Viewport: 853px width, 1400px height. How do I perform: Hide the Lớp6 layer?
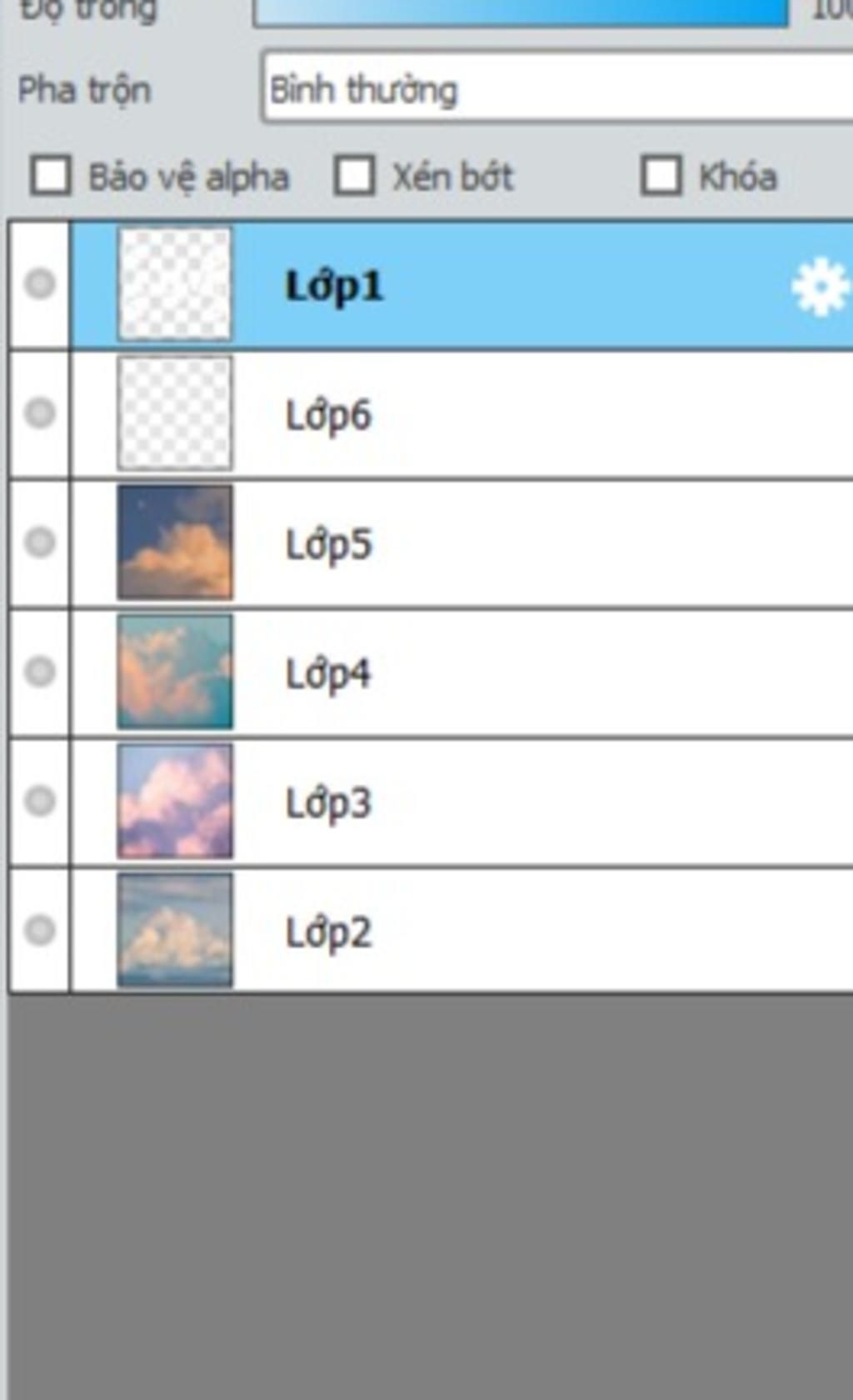tap(40, 413)
